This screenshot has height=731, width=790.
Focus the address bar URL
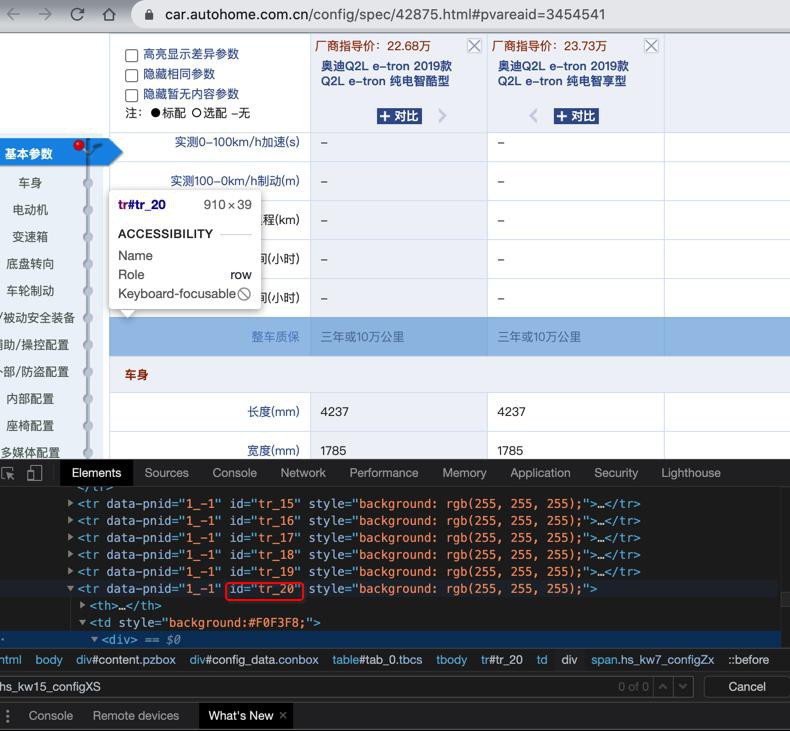[x=385, y=14]
